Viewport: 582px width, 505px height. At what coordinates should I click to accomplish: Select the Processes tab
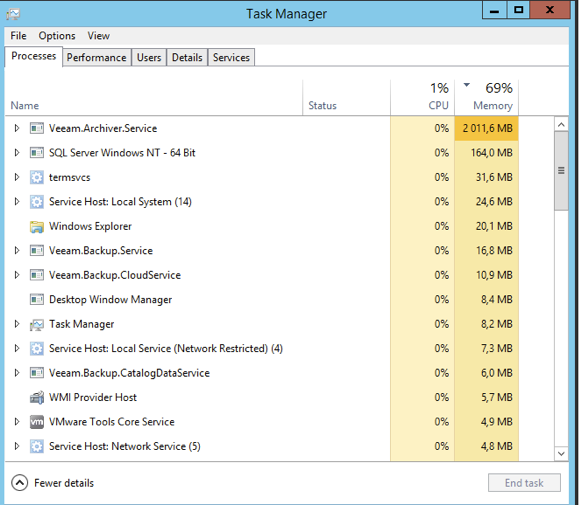tap(33, 56)
